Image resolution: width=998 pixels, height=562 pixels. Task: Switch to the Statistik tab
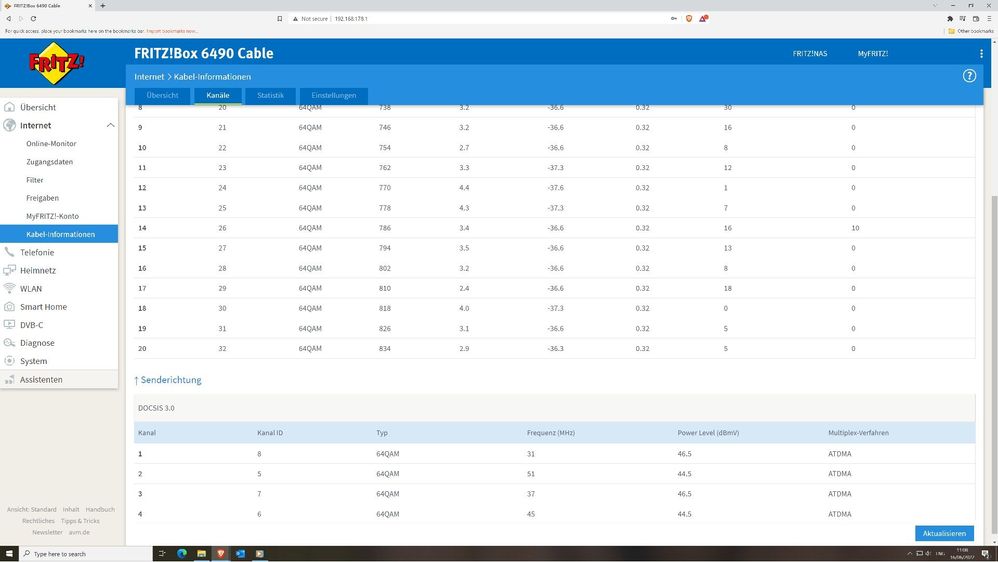(x=270, y=96)
